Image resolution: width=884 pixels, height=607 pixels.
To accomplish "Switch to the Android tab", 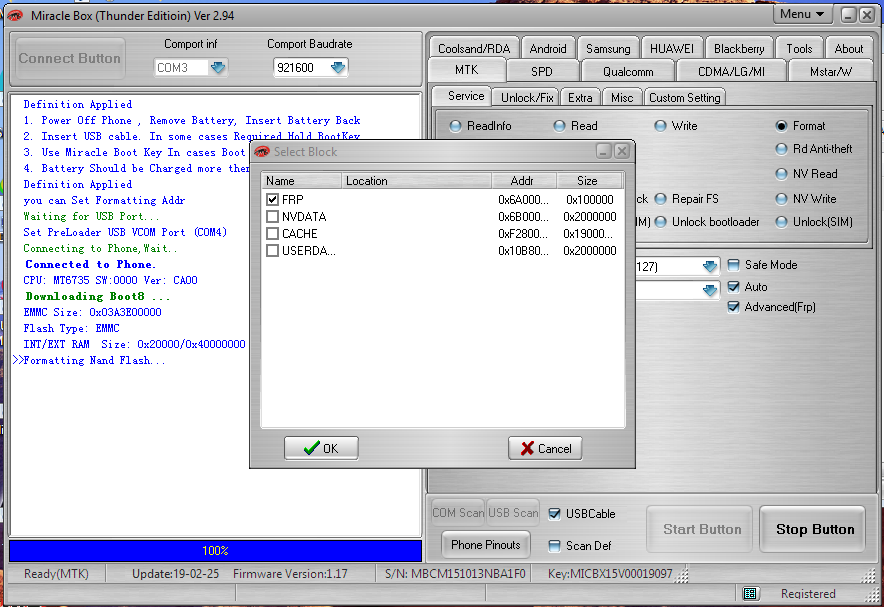I will pyautogui.click(x=547, y=48).
